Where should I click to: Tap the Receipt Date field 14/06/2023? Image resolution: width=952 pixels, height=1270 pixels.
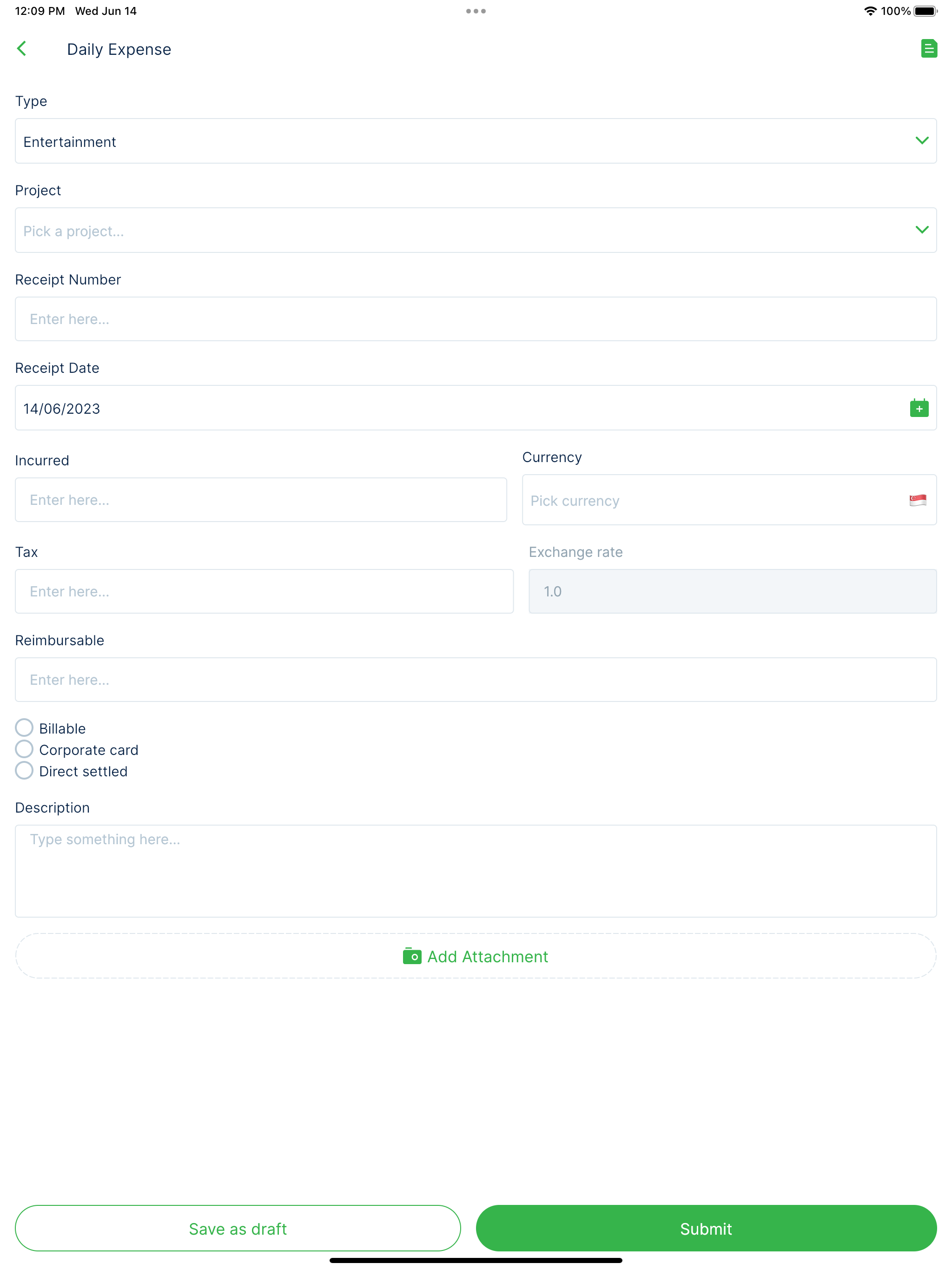(476, 408)
